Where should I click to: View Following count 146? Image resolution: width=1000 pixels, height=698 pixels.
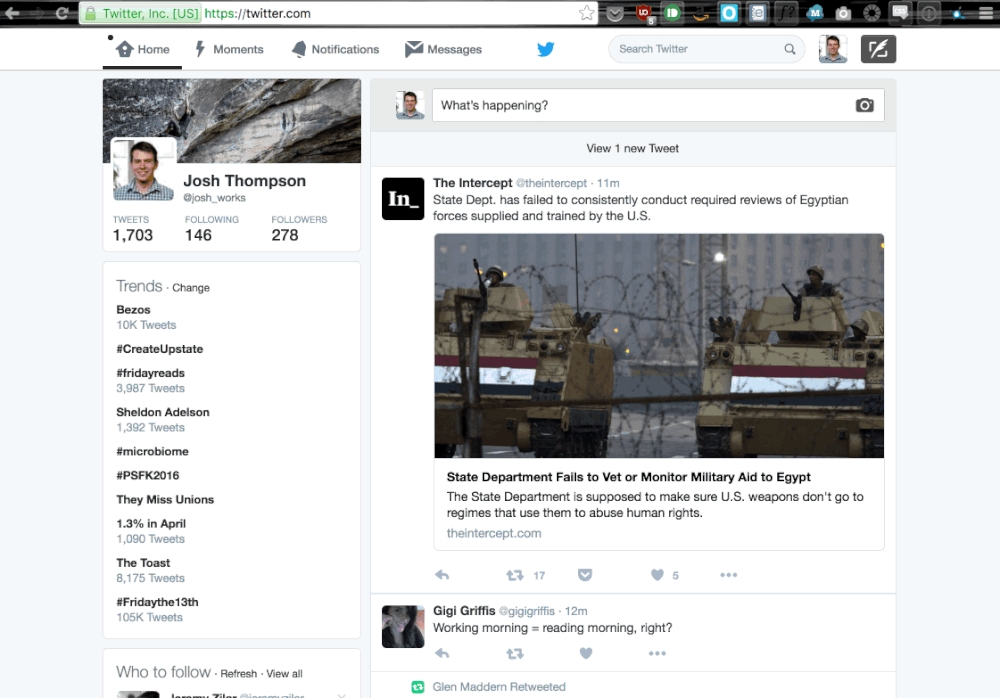pos(212,228)
